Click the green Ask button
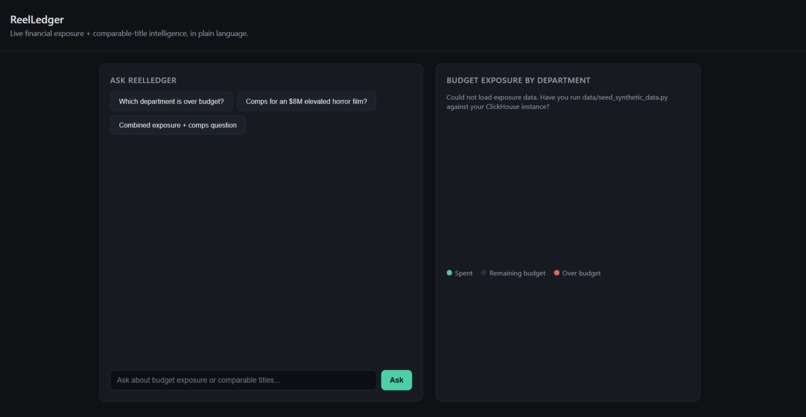 tap(396, 380)
